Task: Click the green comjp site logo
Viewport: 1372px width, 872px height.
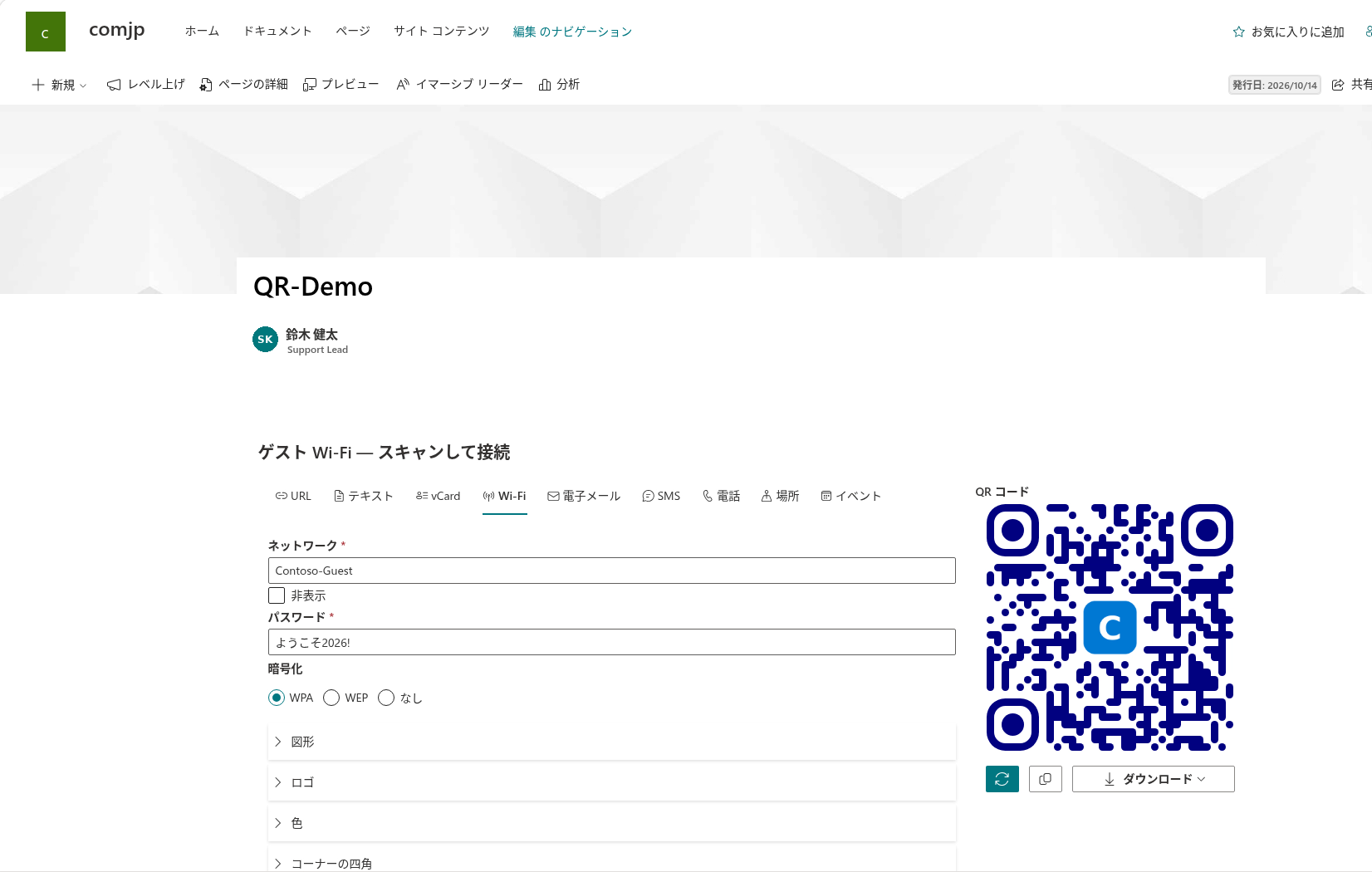Action: click(x=46, y=32)
